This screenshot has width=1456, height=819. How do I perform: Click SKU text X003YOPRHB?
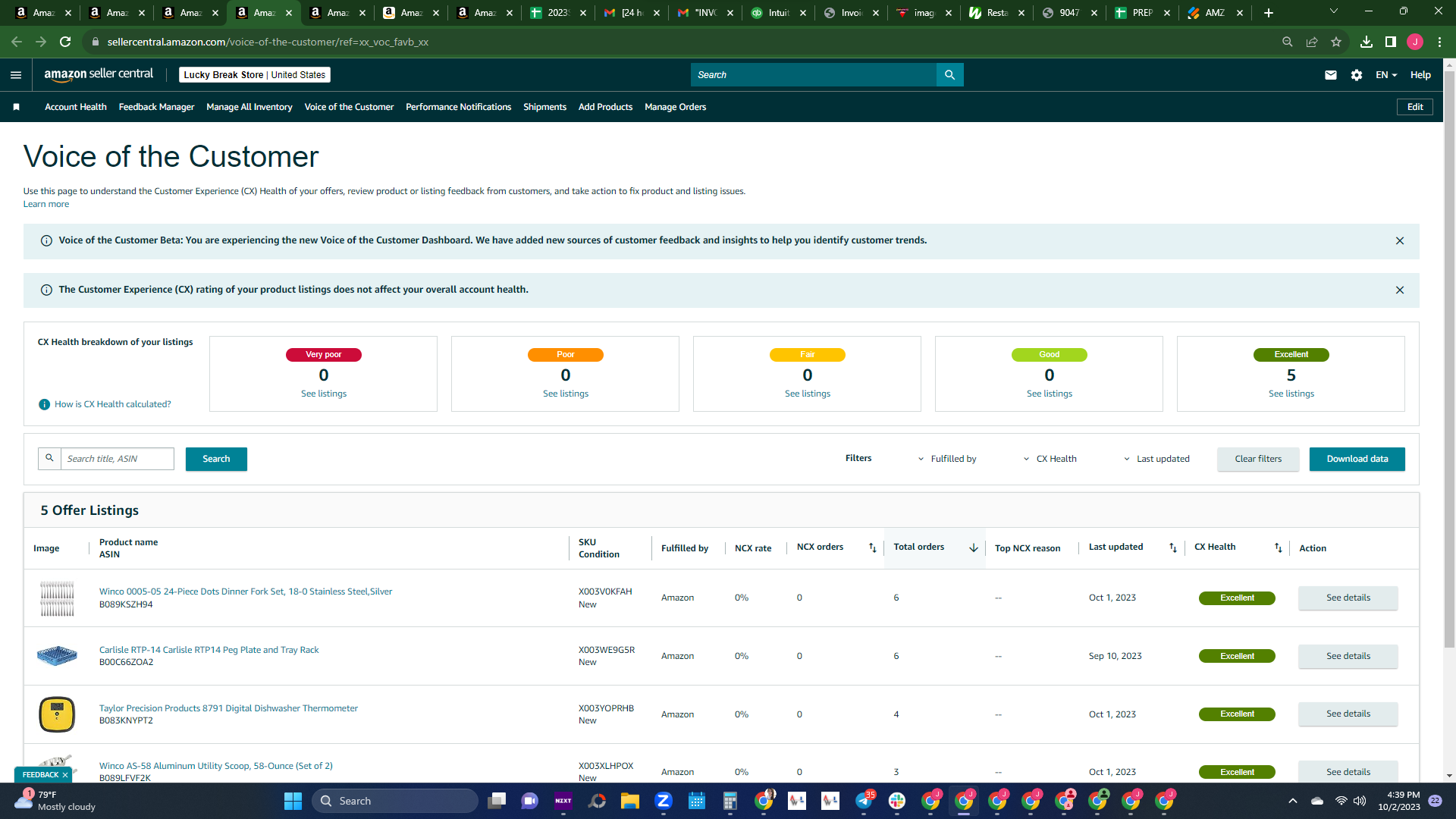point(606,708)
